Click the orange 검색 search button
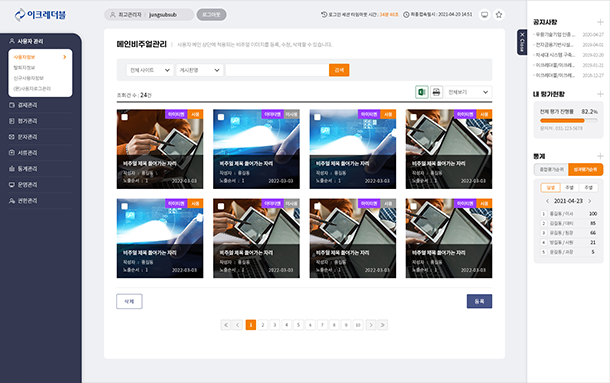 pyautogui.click(x=339, y=70)
